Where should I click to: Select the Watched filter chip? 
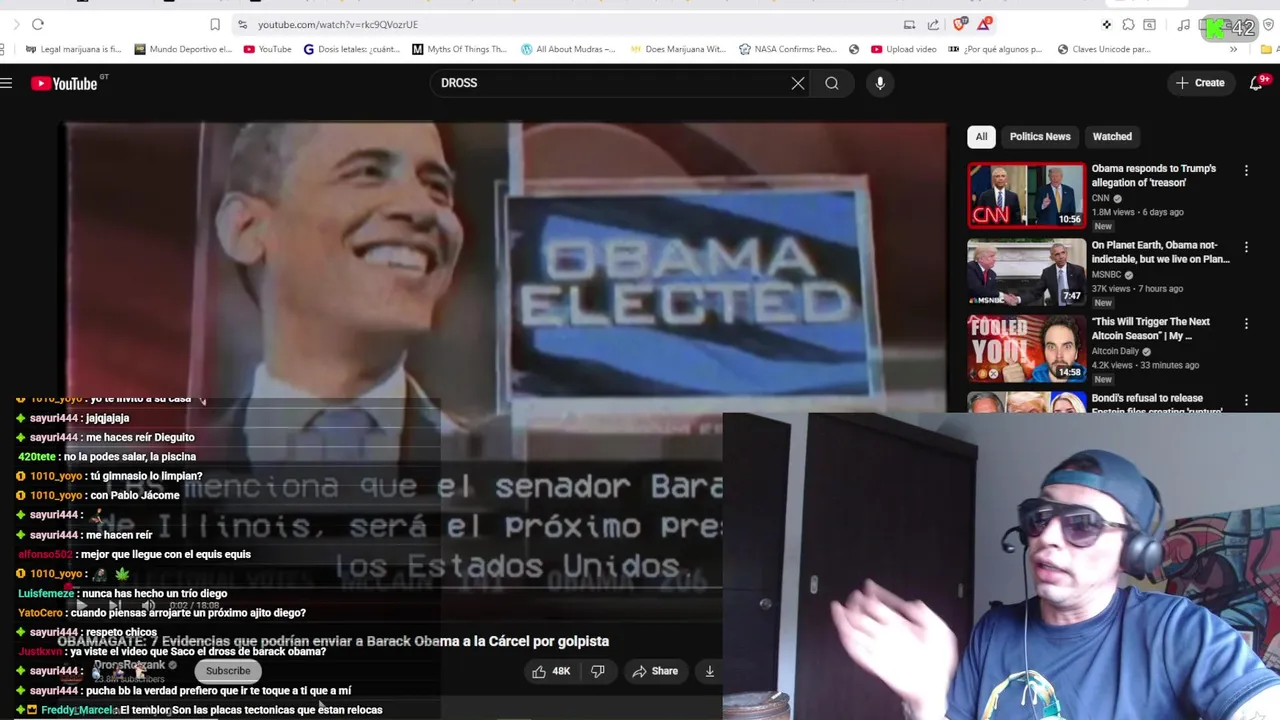(x=1112, y=137)
